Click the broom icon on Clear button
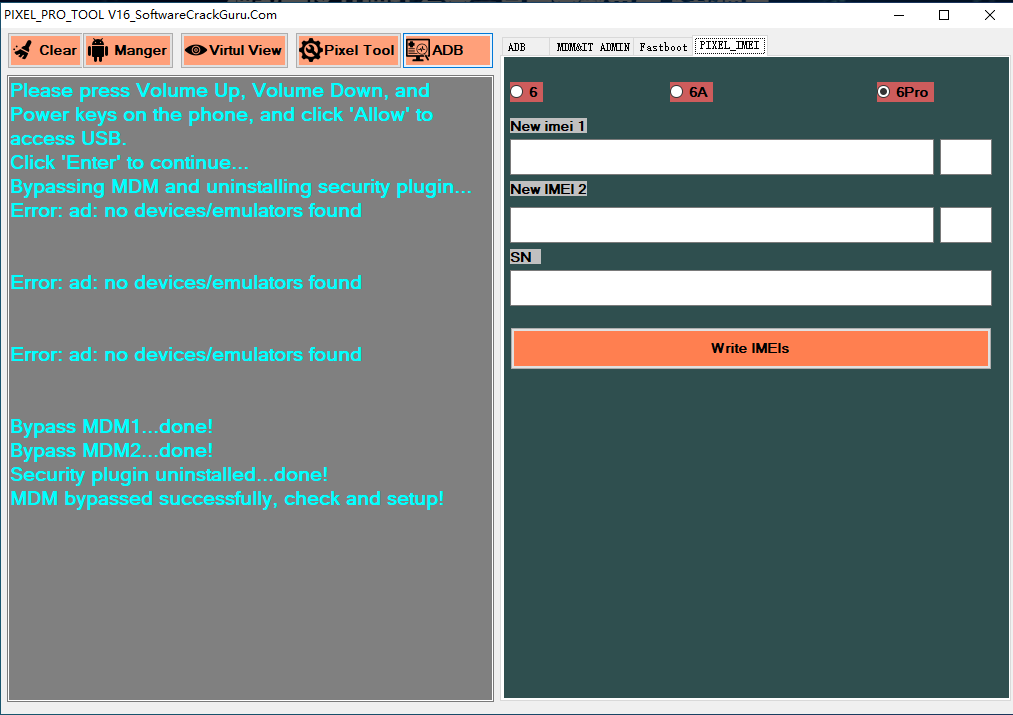 point(25,50)
